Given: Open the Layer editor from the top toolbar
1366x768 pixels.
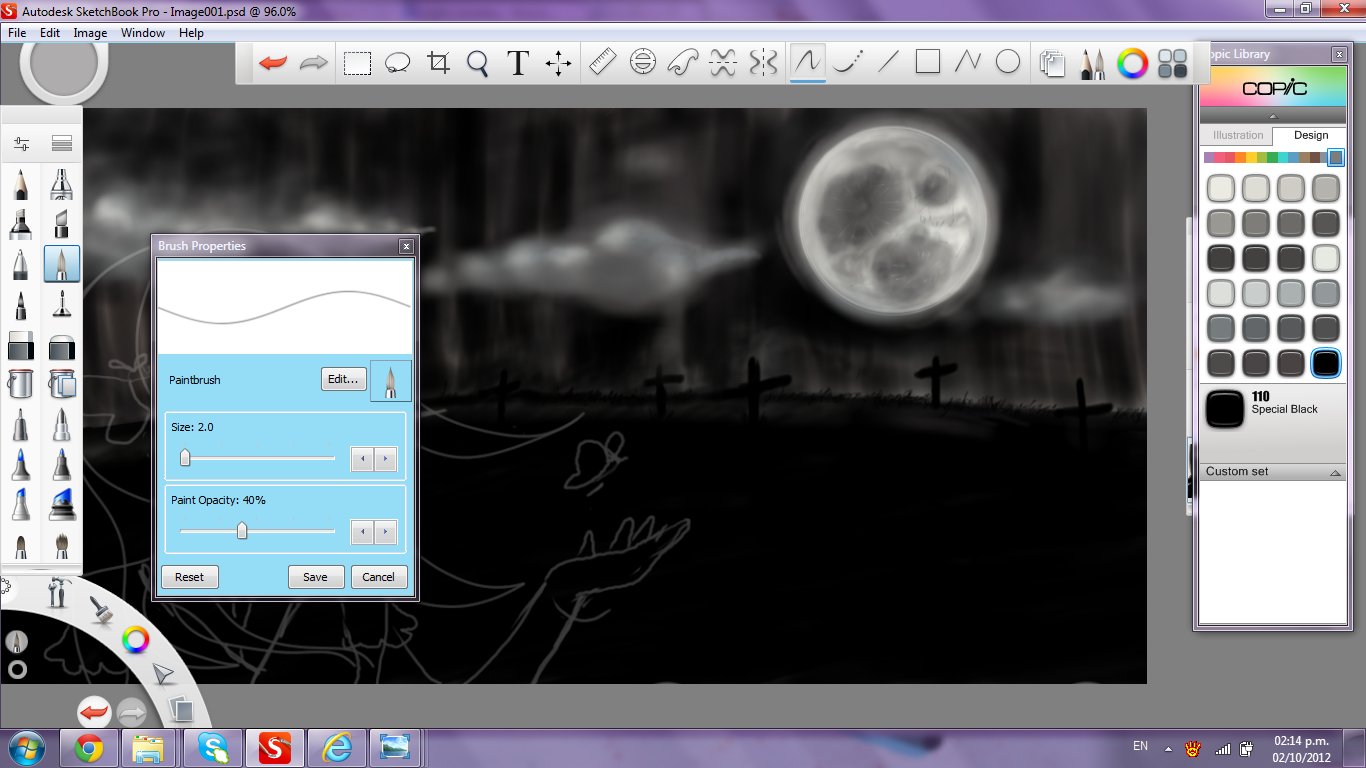Looking at the screenshot, I should pos(1051,63).
